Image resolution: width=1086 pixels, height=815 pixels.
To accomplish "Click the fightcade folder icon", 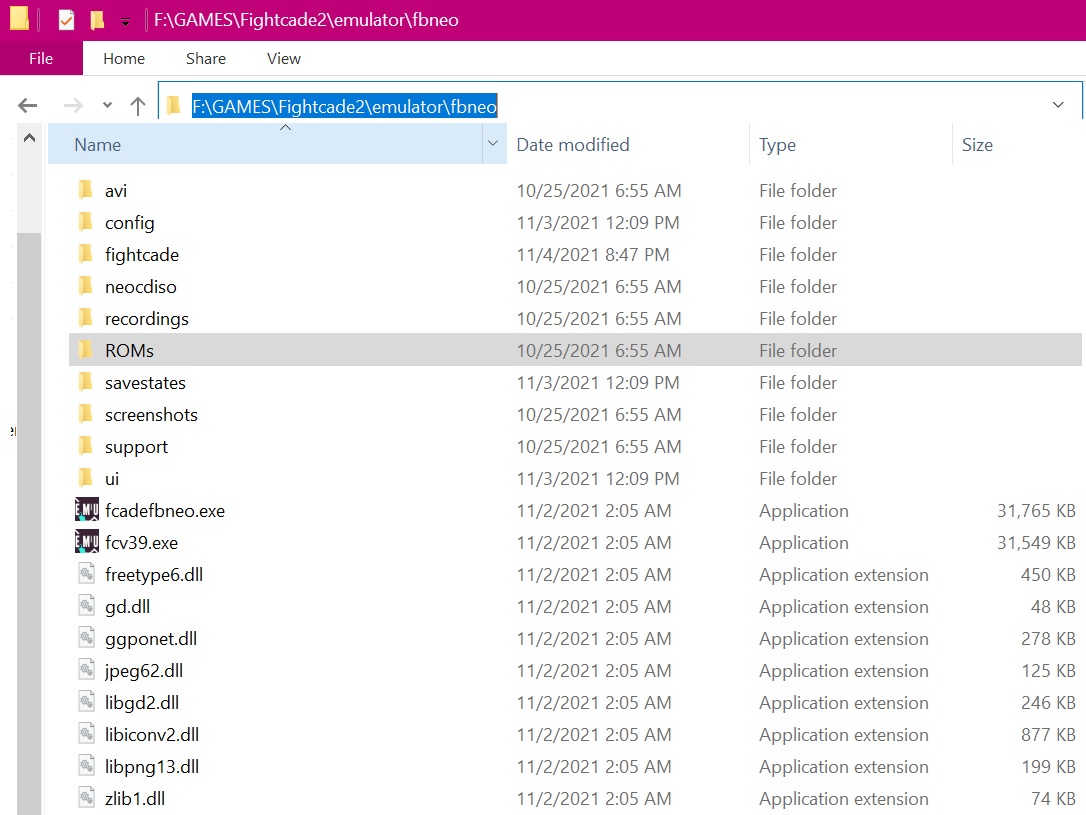I will click(x=86, y=253).
